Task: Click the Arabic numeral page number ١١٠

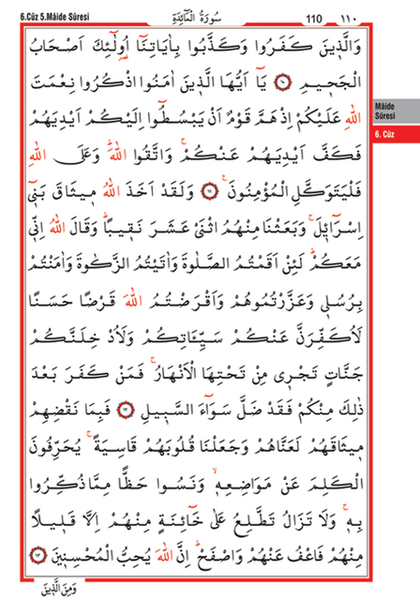Action: (x=348, y=18)
